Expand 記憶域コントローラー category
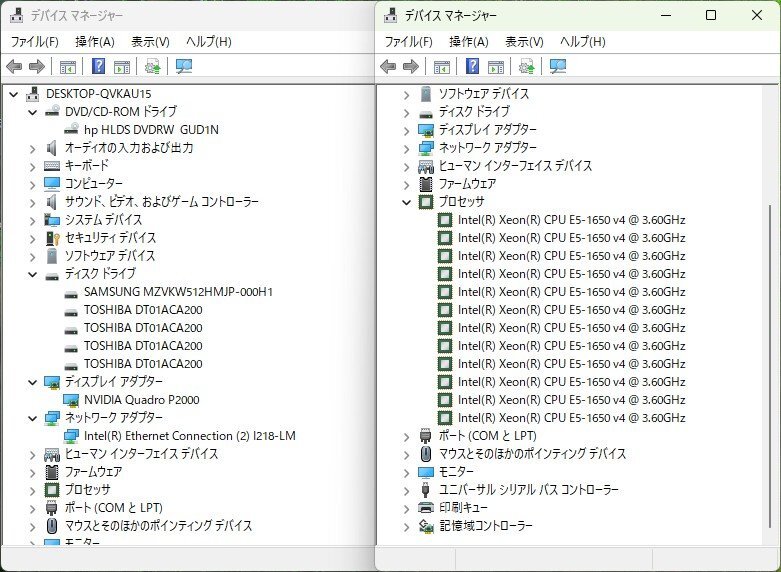The height and width of the screenshot is (572, 781). (x=406, y=526)
